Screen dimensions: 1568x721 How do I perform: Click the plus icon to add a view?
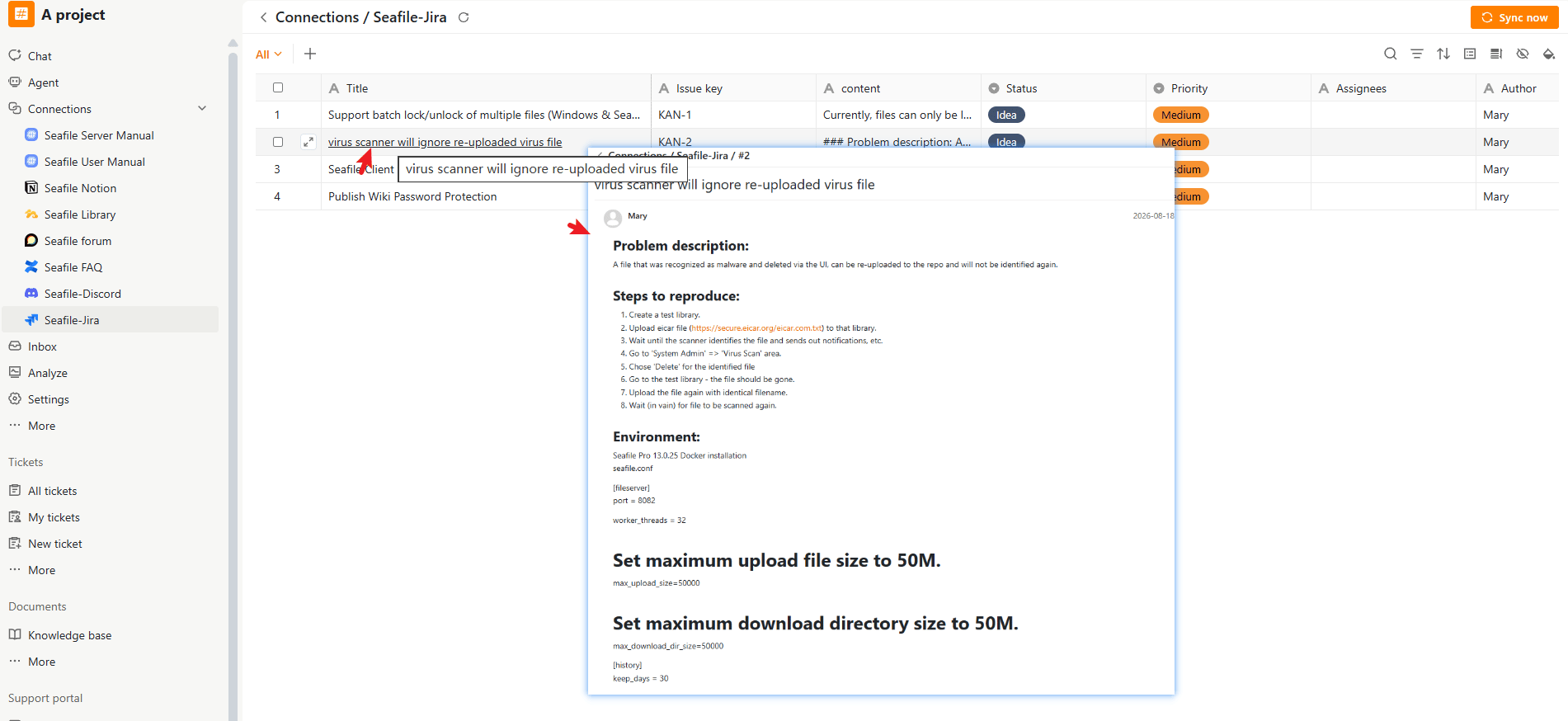(310, 54)
